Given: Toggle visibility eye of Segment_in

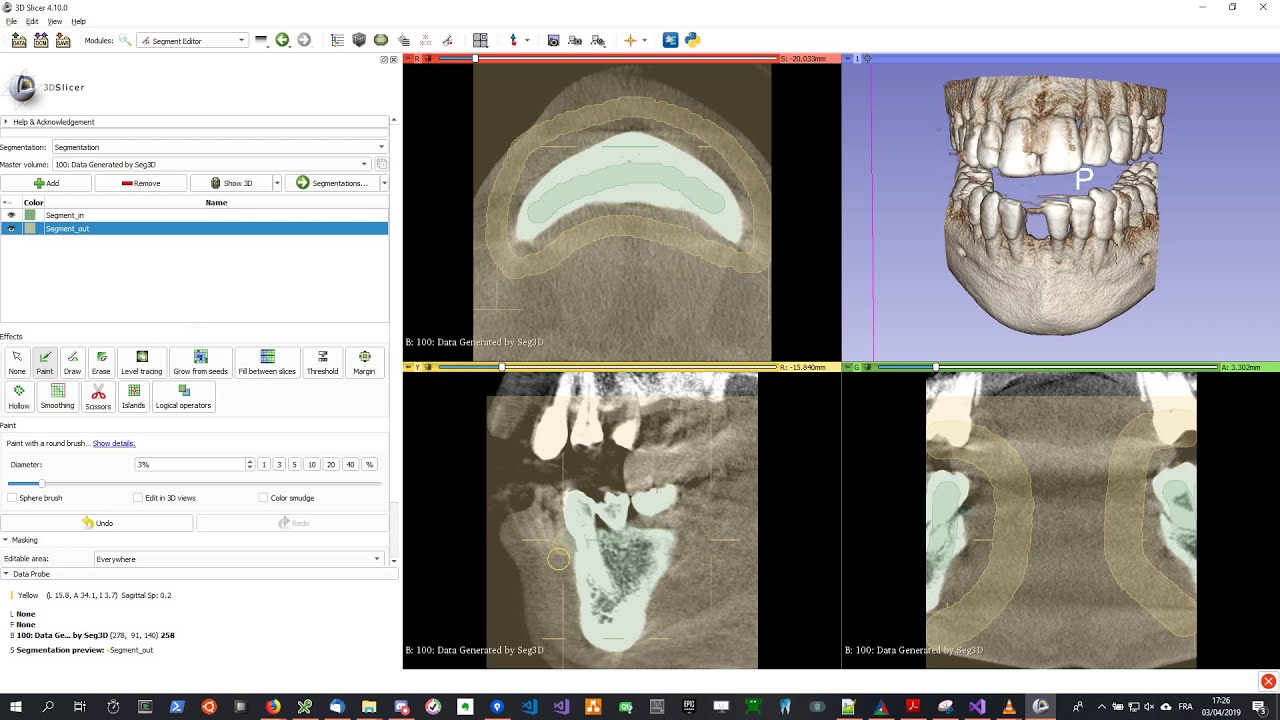Looking at the screenshot, I should [11, 215].
